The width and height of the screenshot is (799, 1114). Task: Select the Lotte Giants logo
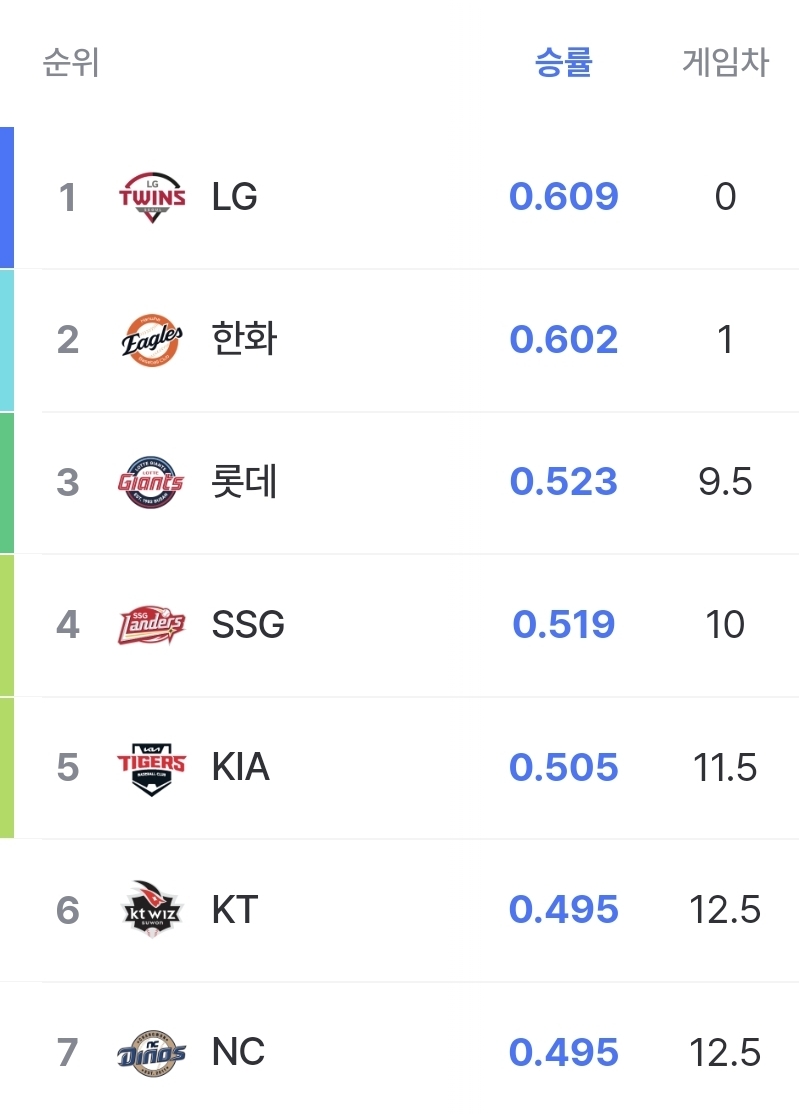151,482
